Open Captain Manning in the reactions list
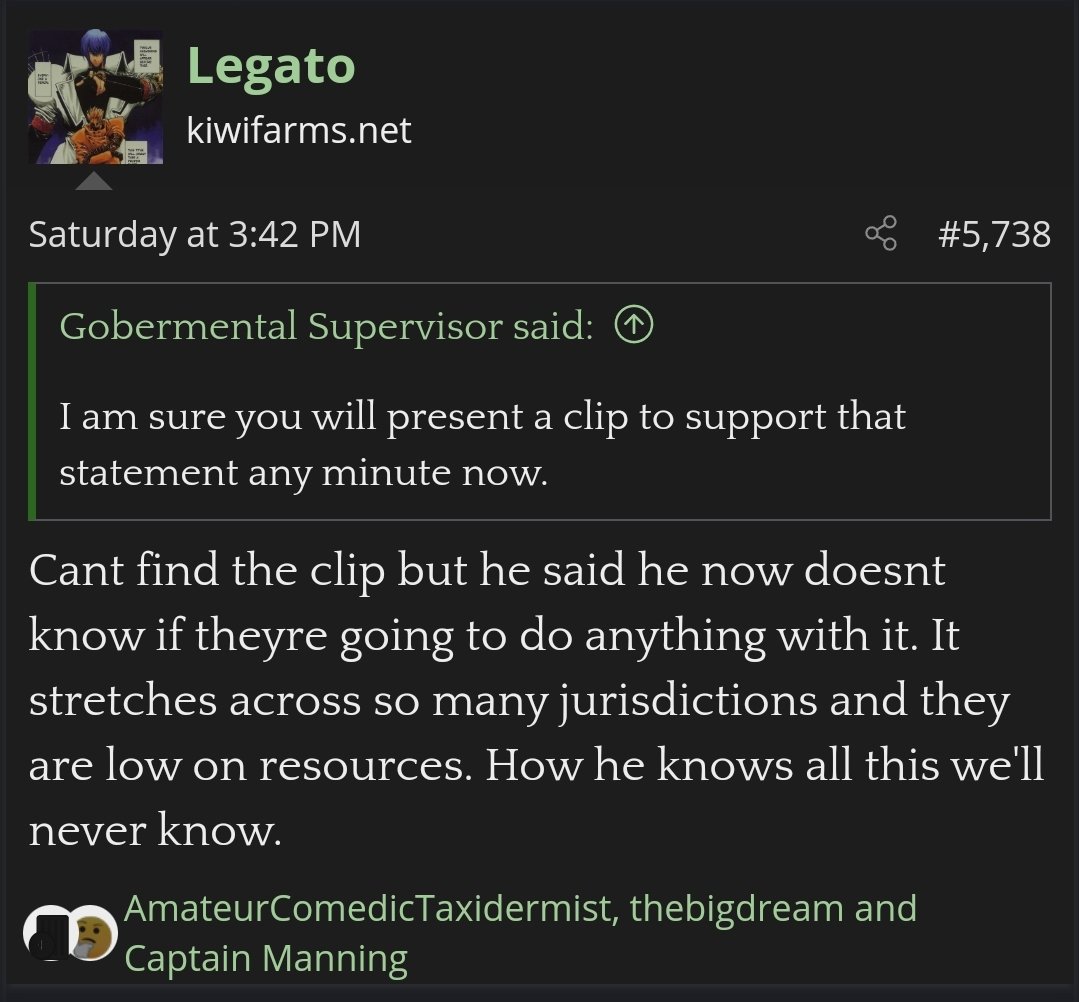 point(266,957)
